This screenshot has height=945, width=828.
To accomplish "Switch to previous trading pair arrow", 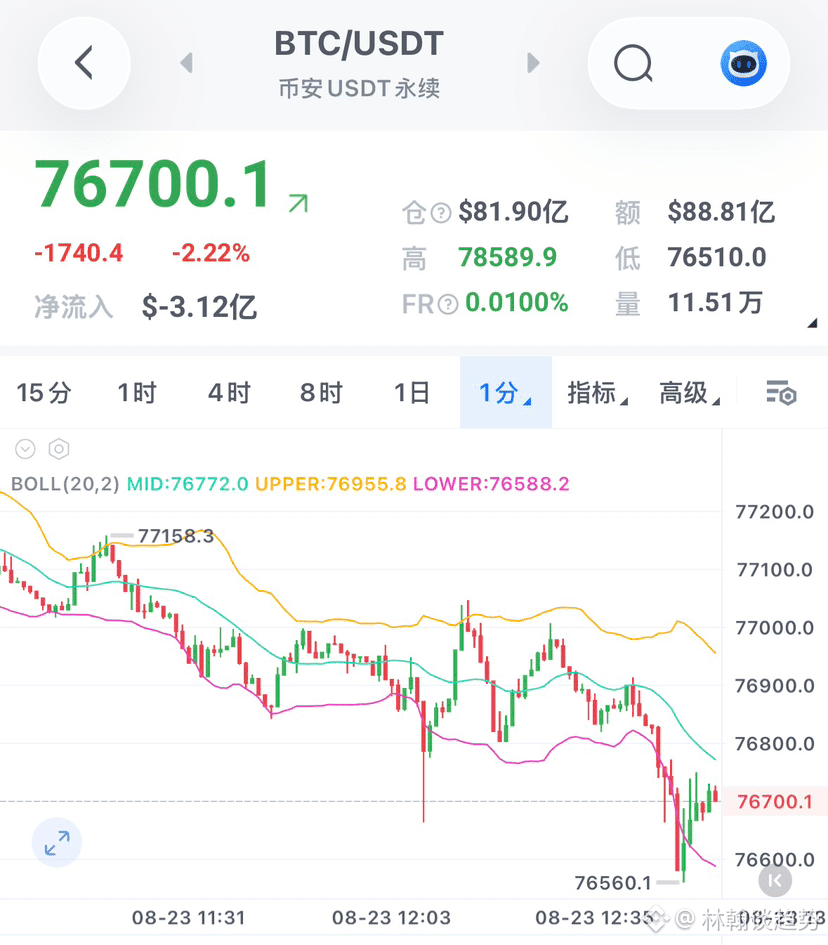I will (x=187, y=63).
